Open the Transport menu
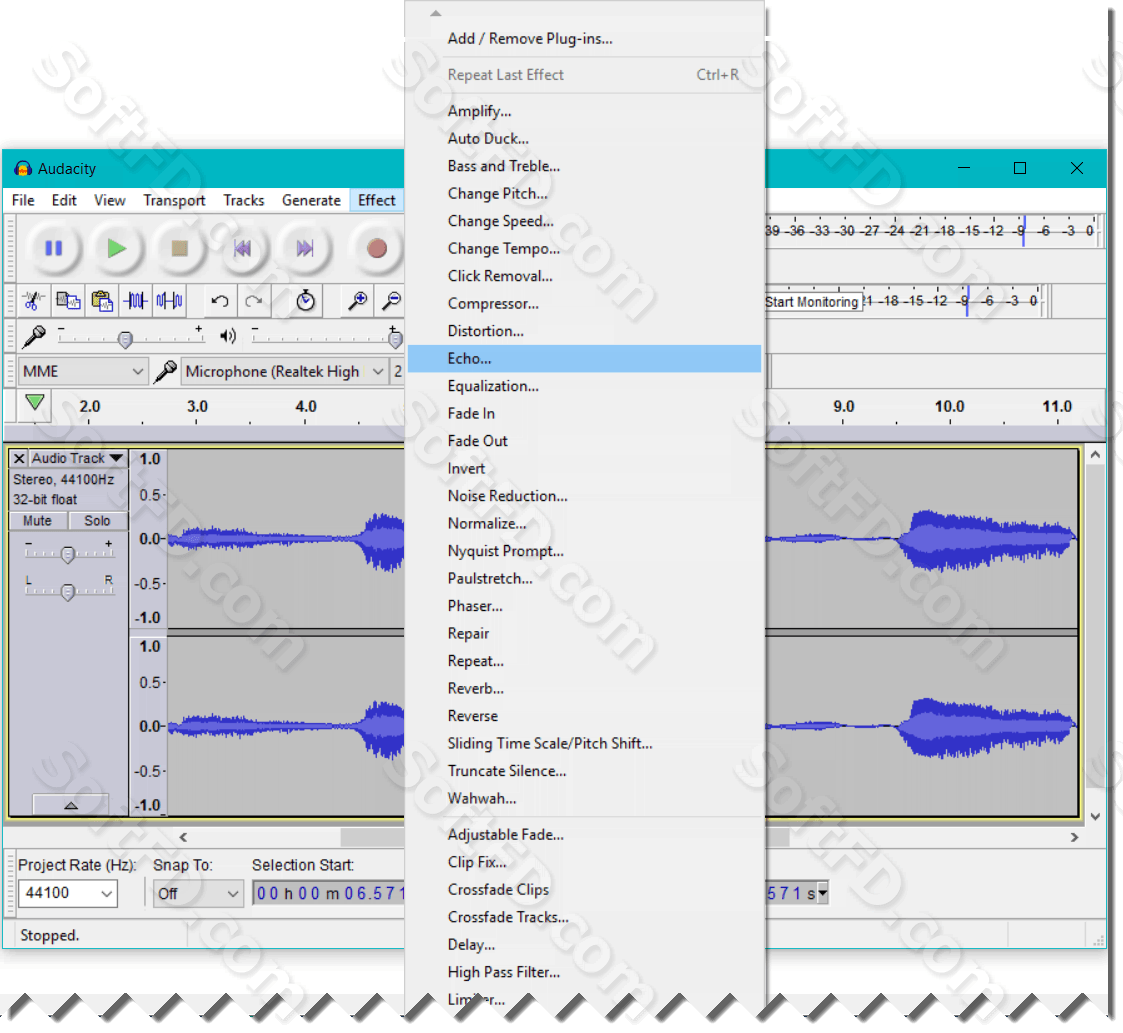This screenshot has height=1033, width=1123. click(x=174, y=201)
